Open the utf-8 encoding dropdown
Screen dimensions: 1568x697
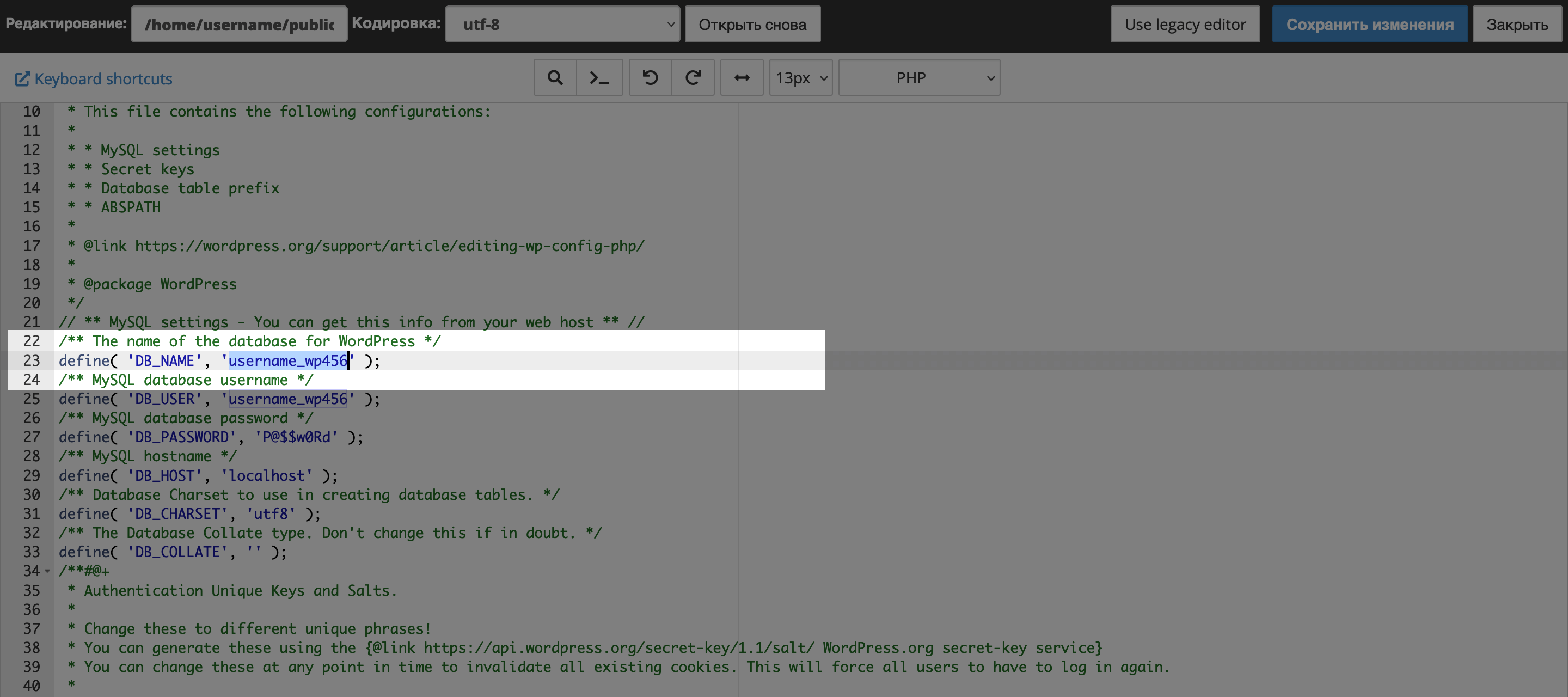pyautogui.click(x=562, y=25)
